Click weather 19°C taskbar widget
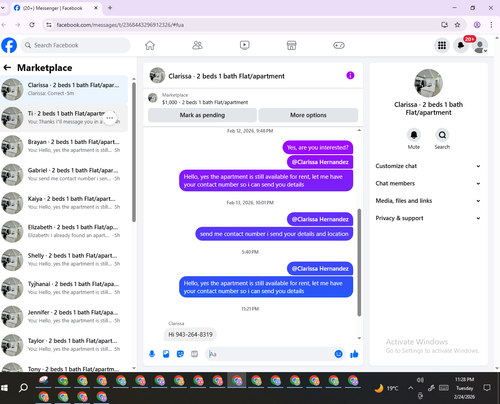500x404 pixels. tap(386, 388)
